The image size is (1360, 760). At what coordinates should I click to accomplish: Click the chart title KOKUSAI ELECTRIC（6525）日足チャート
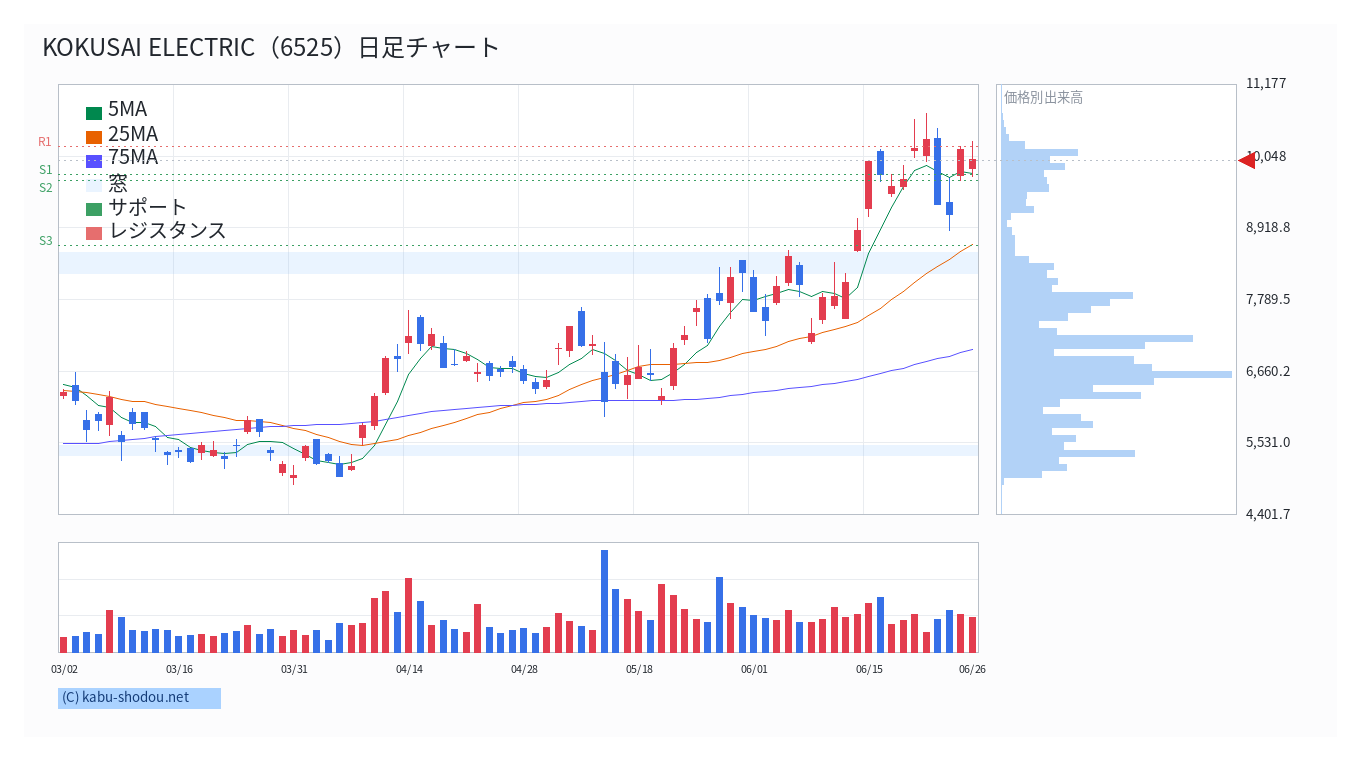[x=271, y=47]
